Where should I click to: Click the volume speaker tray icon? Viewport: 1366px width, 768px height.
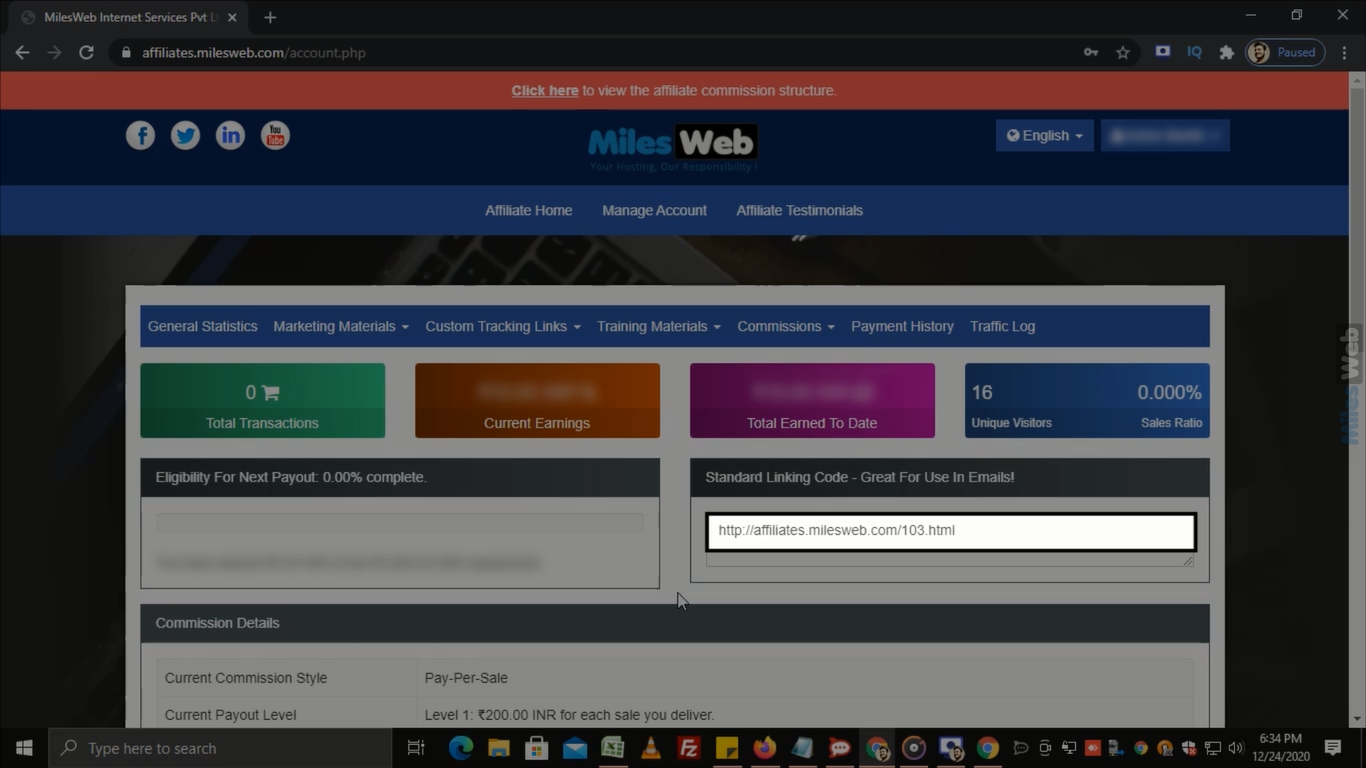(x=1235, y=748)
